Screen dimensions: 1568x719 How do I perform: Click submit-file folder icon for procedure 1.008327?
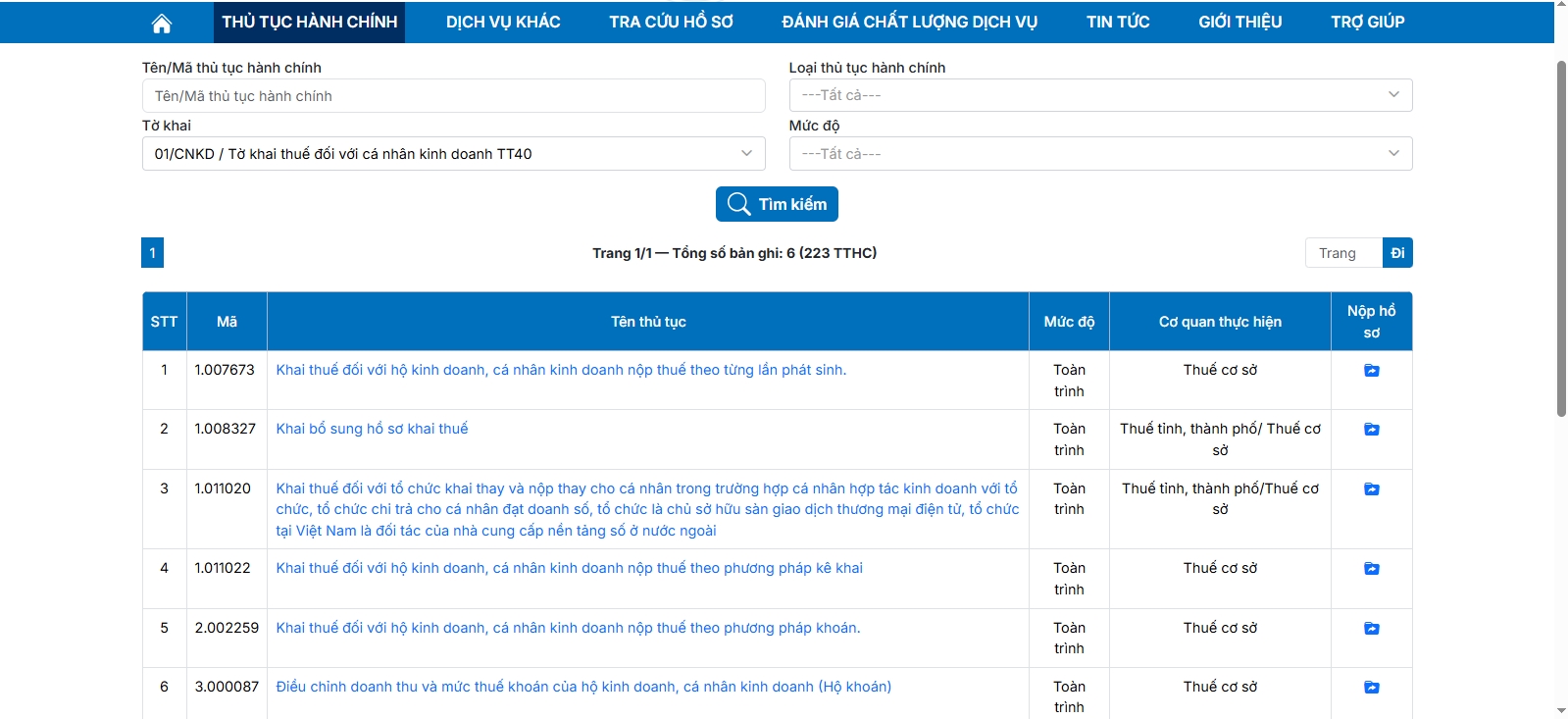[x=1371, y=430]
